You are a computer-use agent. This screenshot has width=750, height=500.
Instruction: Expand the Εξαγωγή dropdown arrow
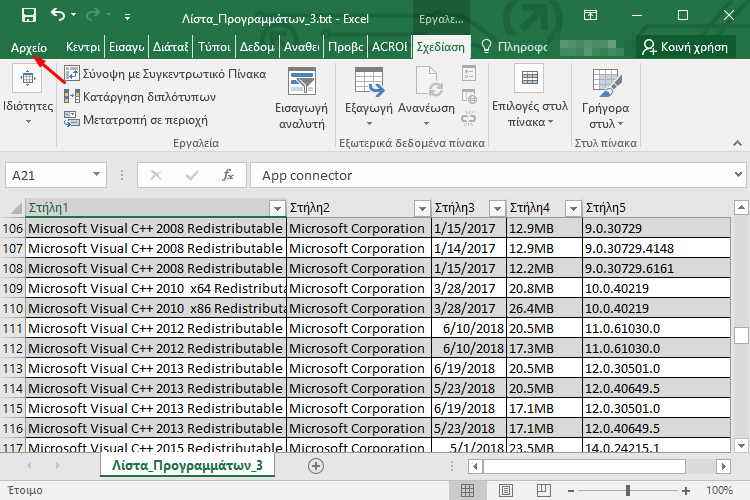coord(369,123)
